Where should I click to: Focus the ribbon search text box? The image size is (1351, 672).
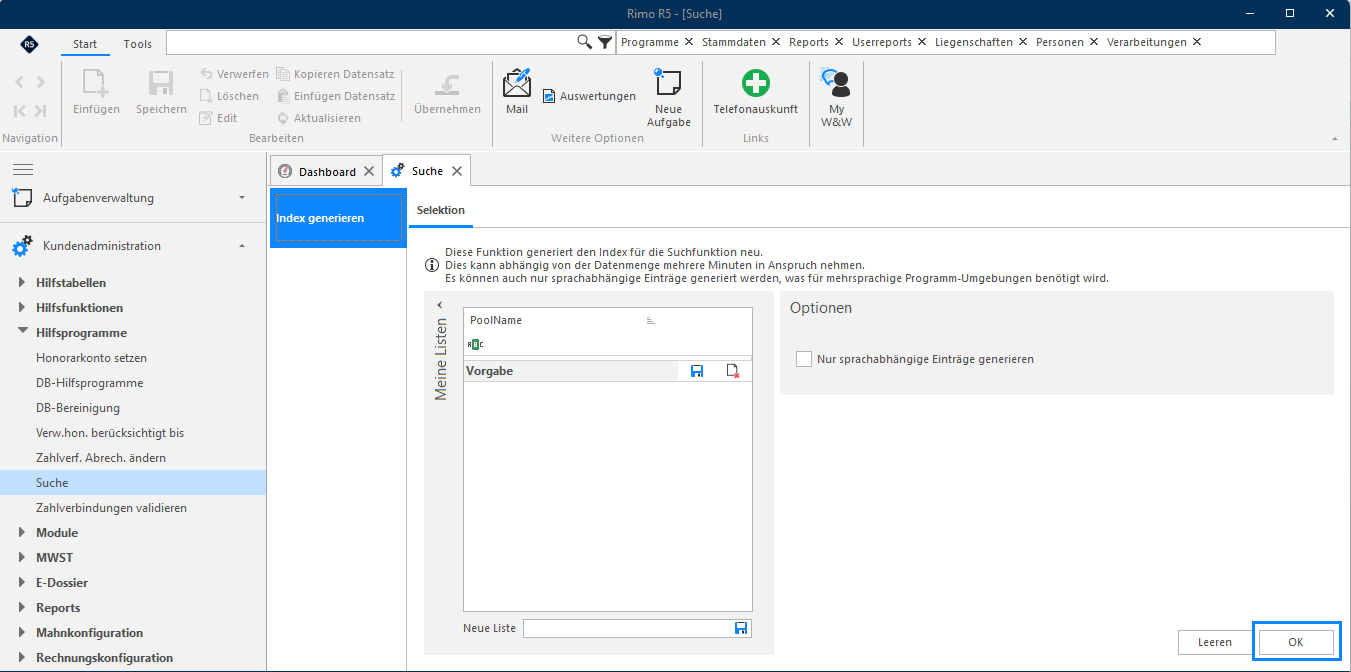click(x=371, y=42)
